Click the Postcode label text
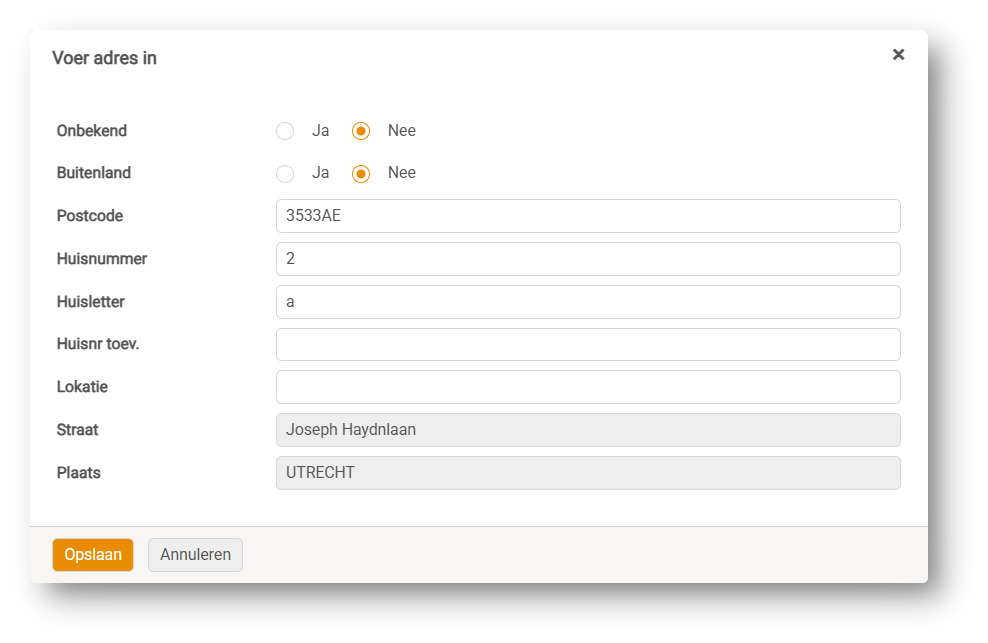This screenshot has width=988, height=643. click(90, 216)
